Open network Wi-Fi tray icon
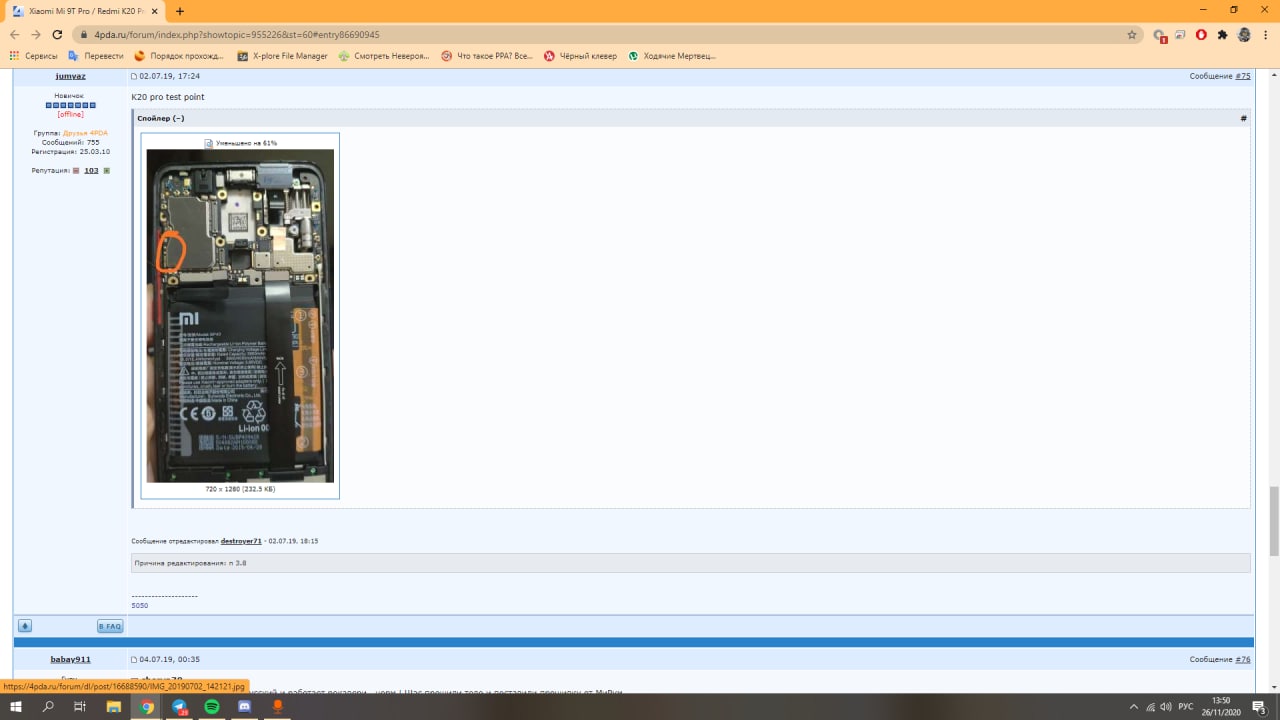 (x=1149, y=707)
